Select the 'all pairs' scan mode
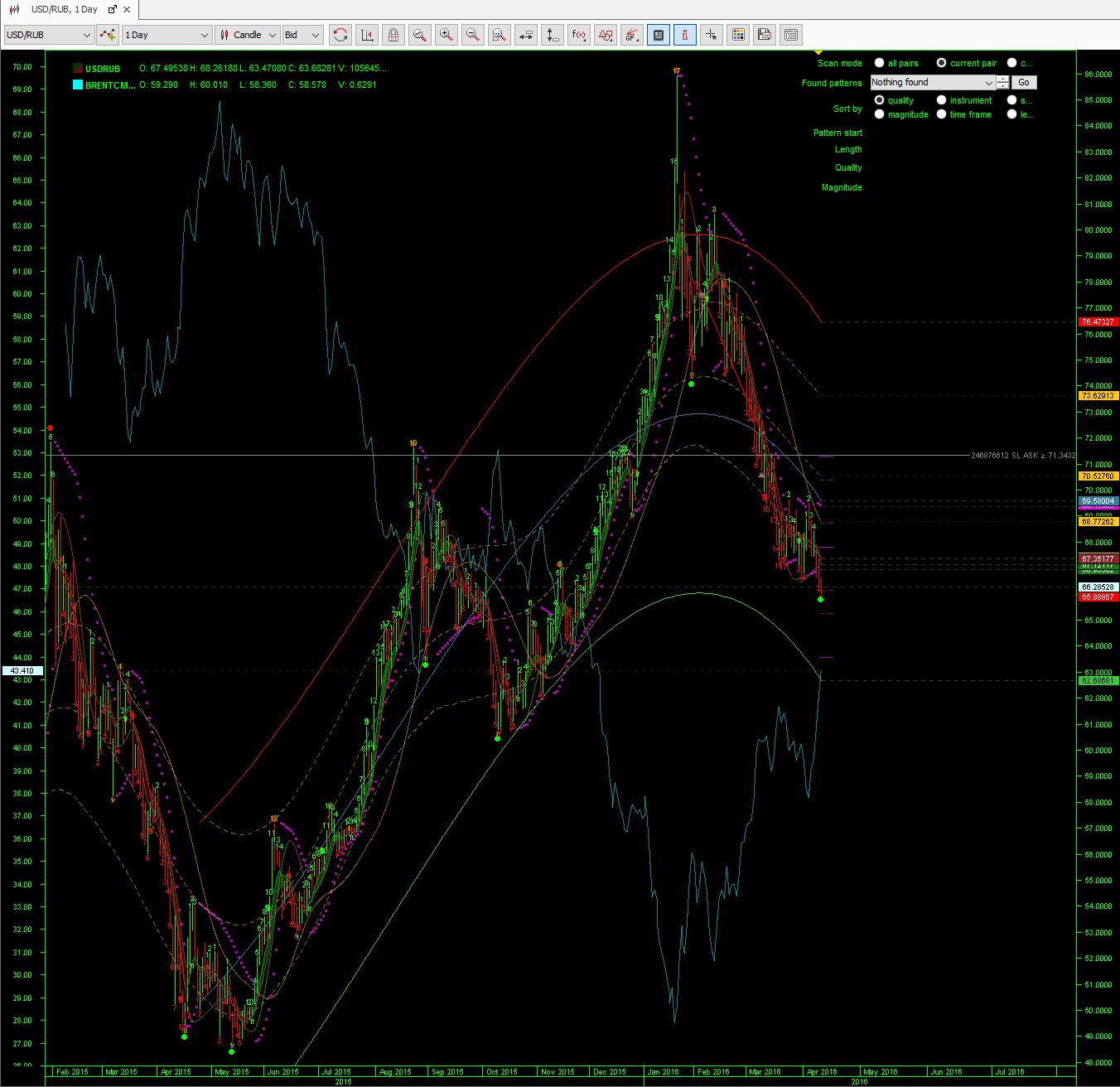The height and width of the screenshot is (1087, 1120). [x=880, y=63]
